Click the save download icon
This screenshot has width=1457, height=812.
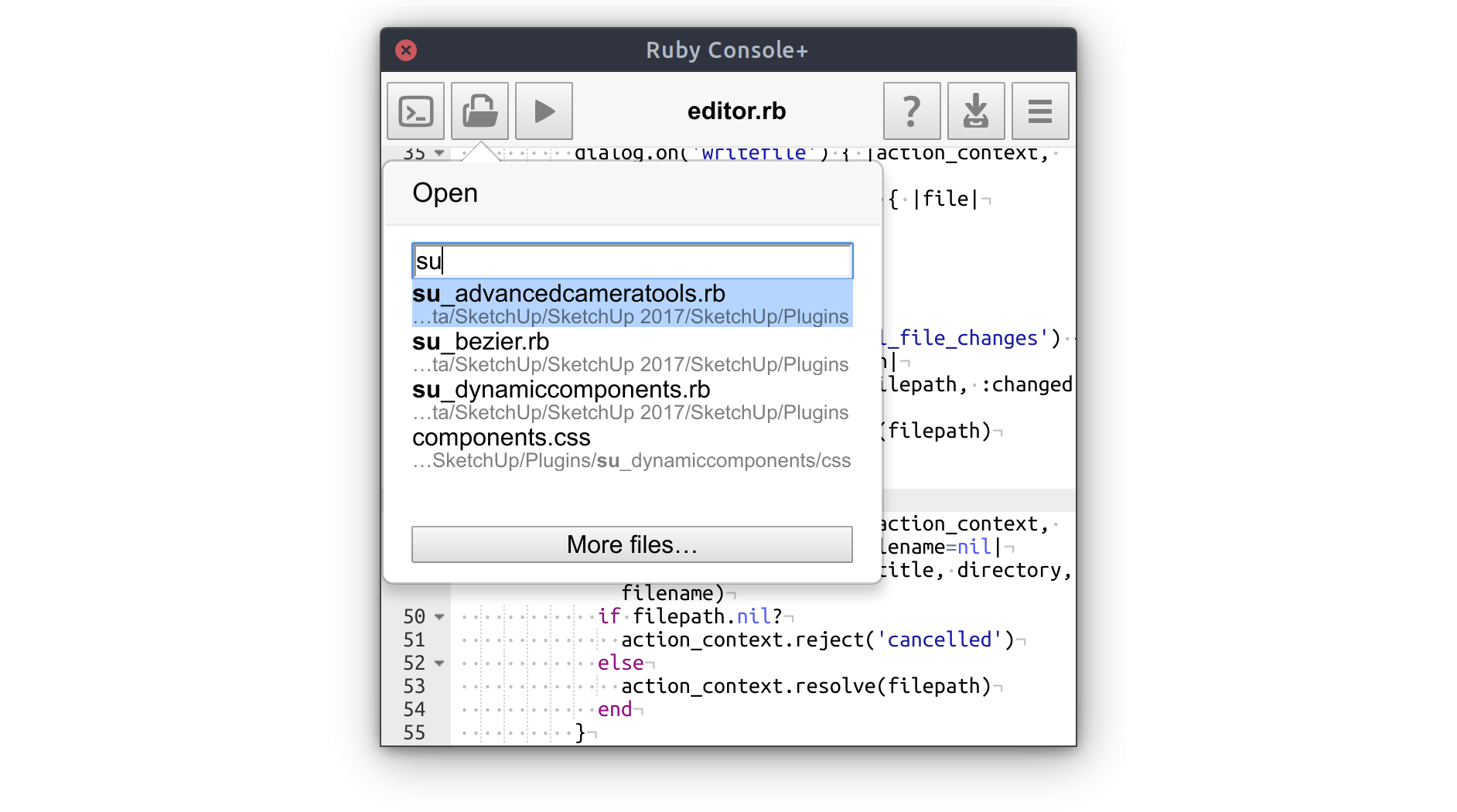coord(976,111)
